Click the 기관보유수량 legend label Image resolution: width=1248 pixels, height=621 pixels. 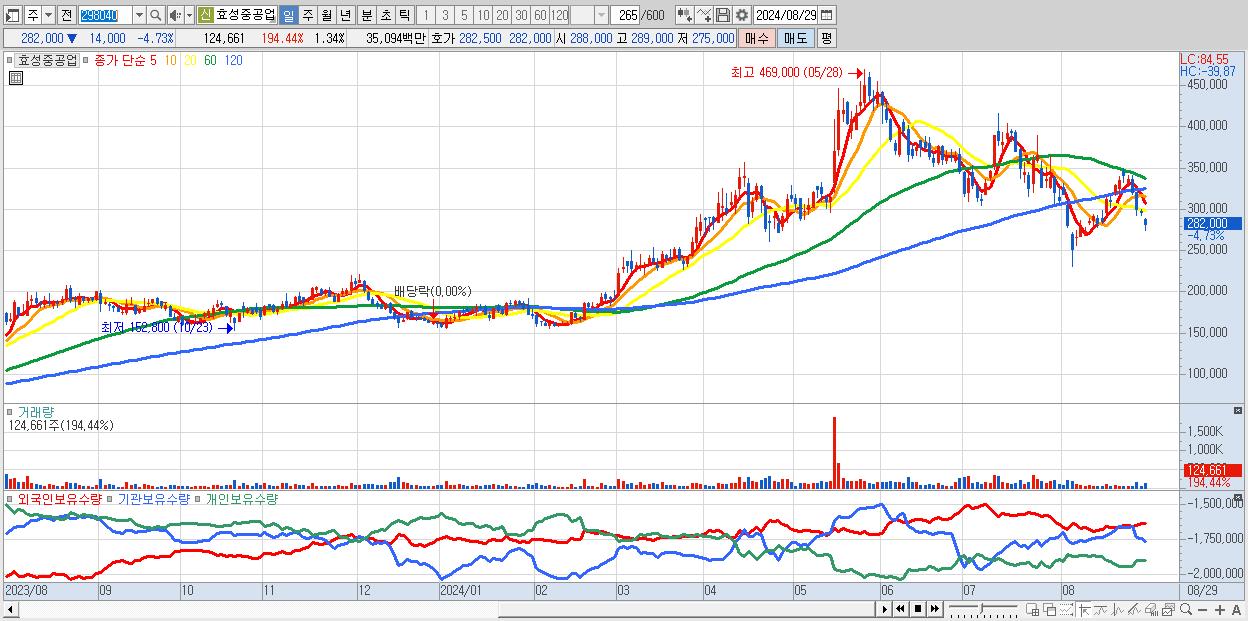[x=153, y=498]
